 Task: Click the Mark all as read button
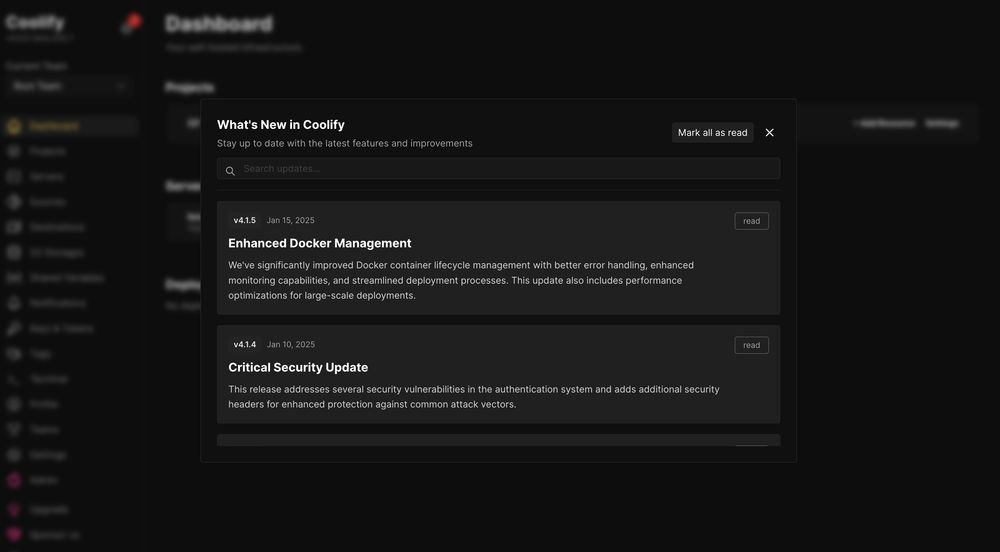(712, 133)
